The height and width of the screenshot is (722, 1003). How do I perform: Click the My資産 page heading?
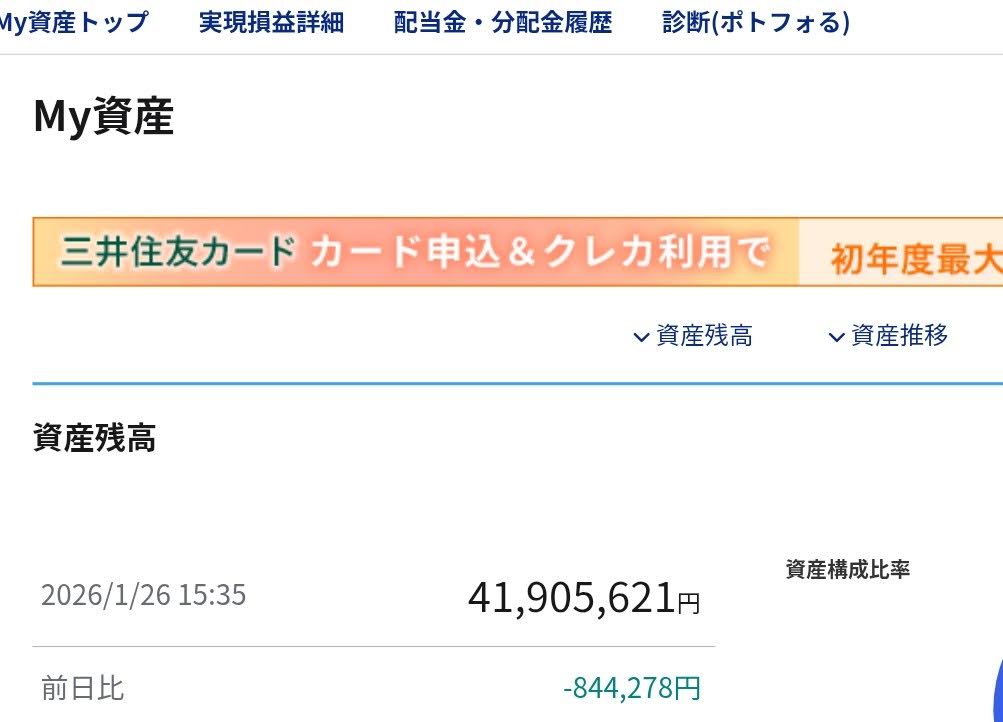click(x=103, y=117)
